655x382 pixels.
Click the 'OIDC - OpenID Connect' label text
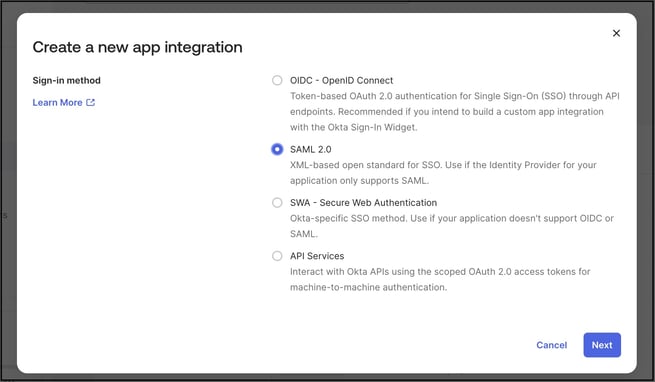(341, 80)
